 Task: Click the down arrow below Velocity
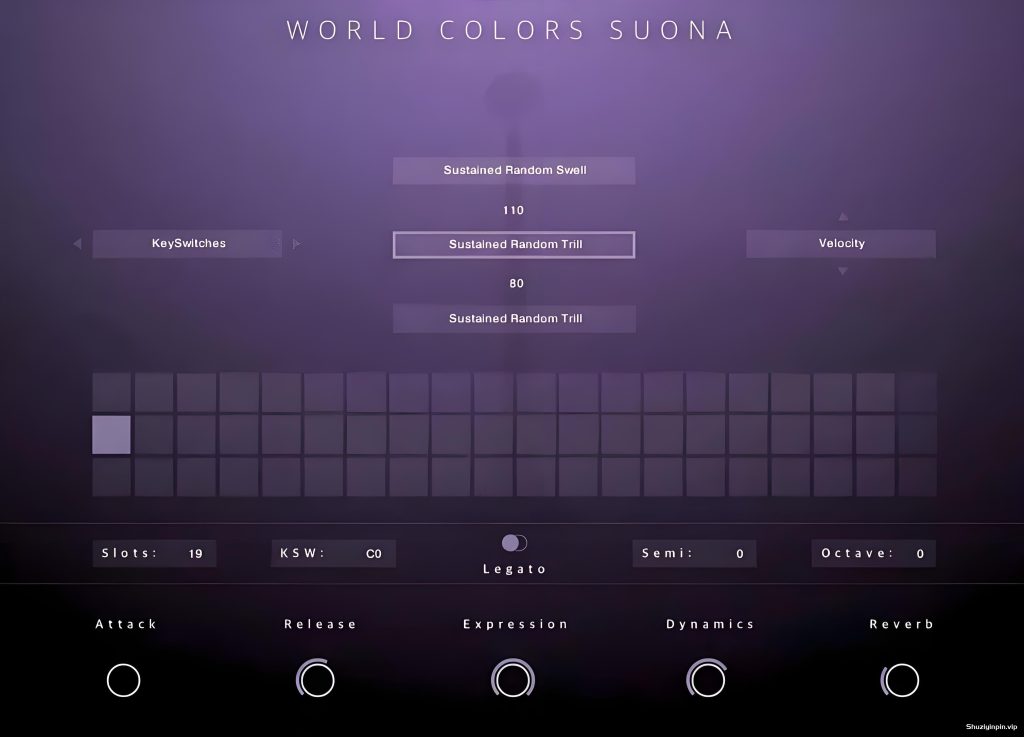842,270
